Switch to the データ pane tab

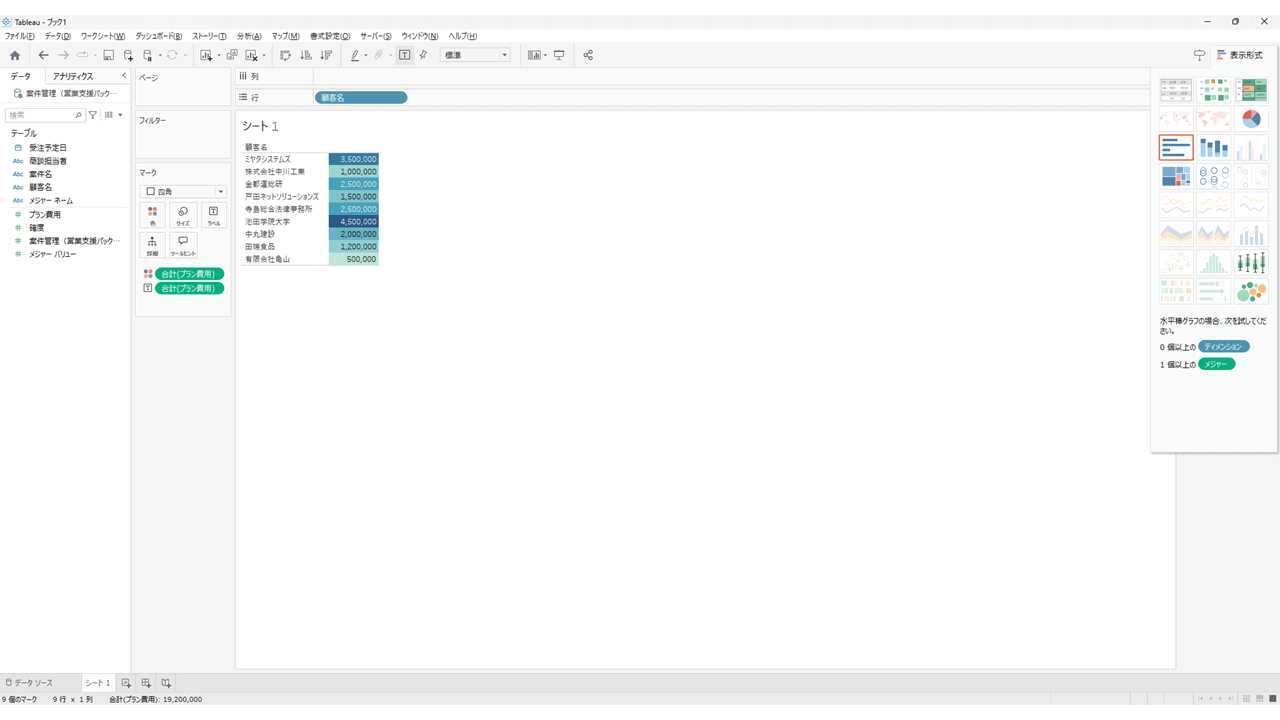21,76
